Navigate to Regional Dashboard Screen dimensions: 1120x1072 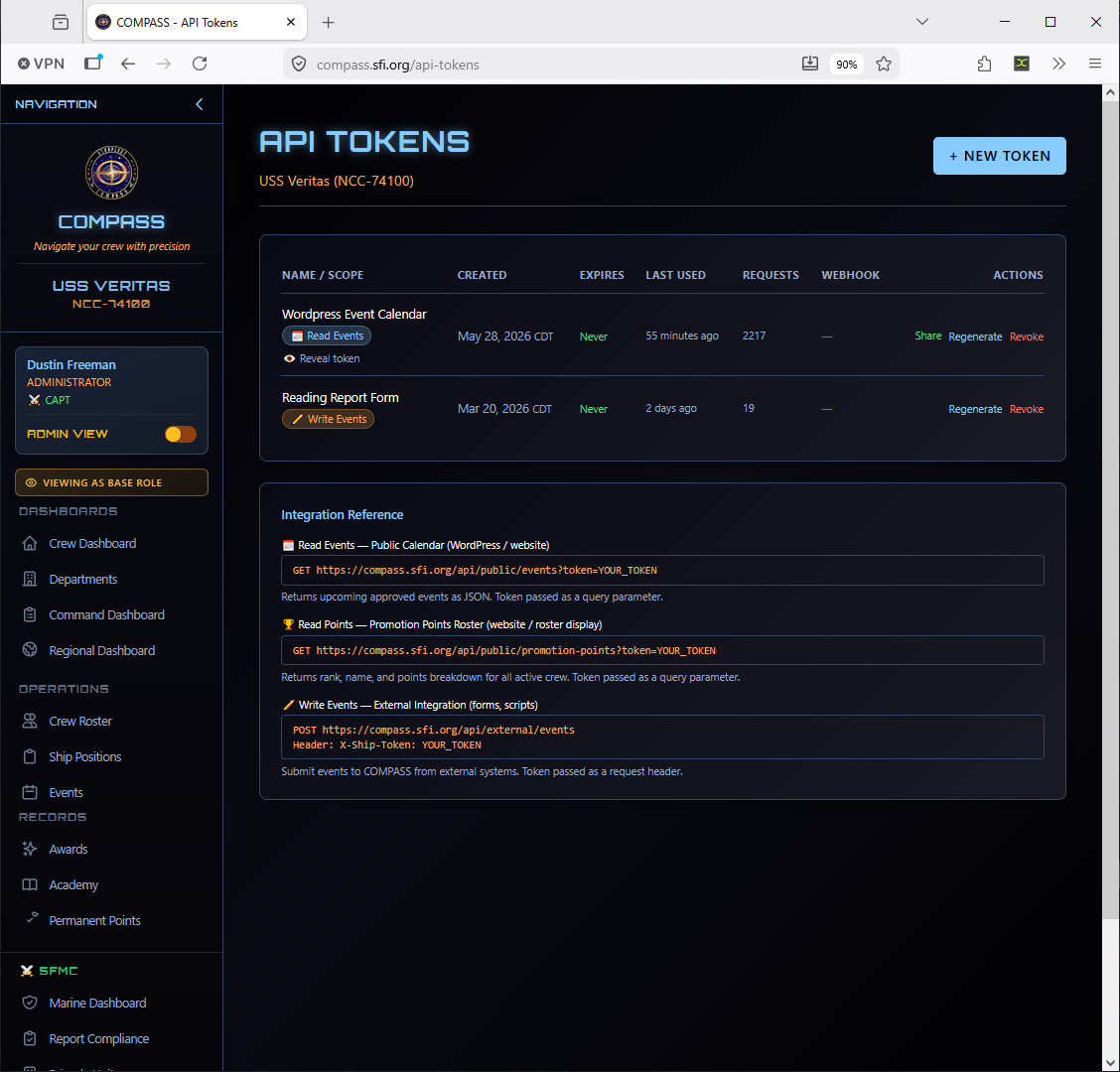101,650
